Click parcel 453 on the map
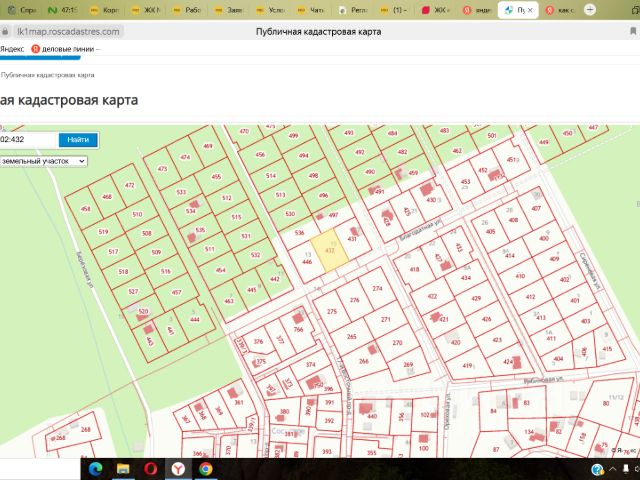This screenshot has height=480, width=640. tap(465, 182)
